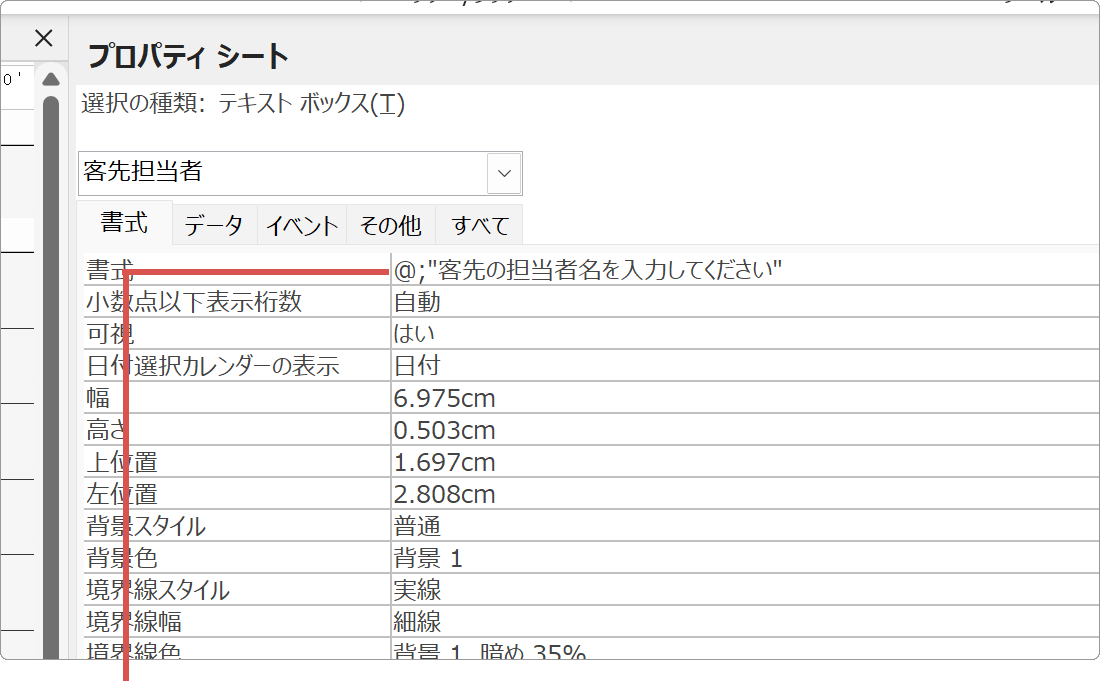
Task: Open the 背景スタイル dropdown showing 普通
Action: [x=700, y=525]
